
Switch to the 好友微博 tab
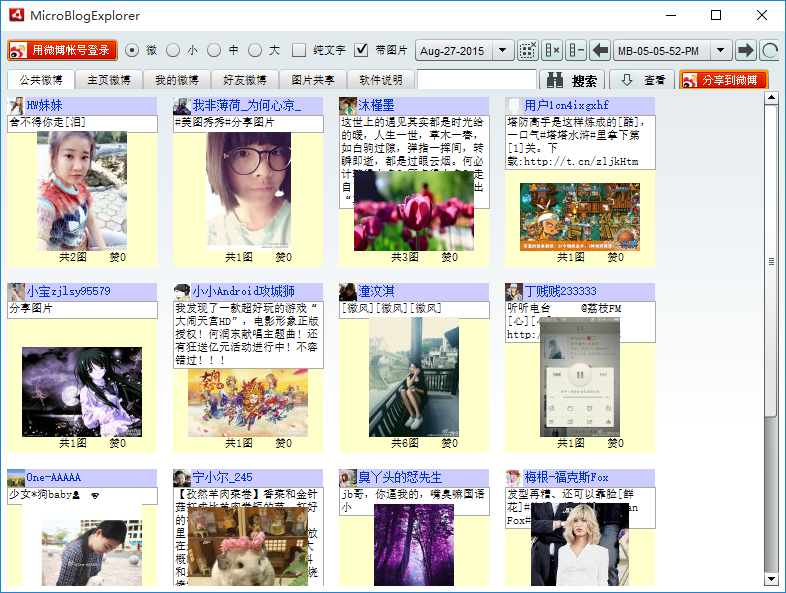point(245,80)
